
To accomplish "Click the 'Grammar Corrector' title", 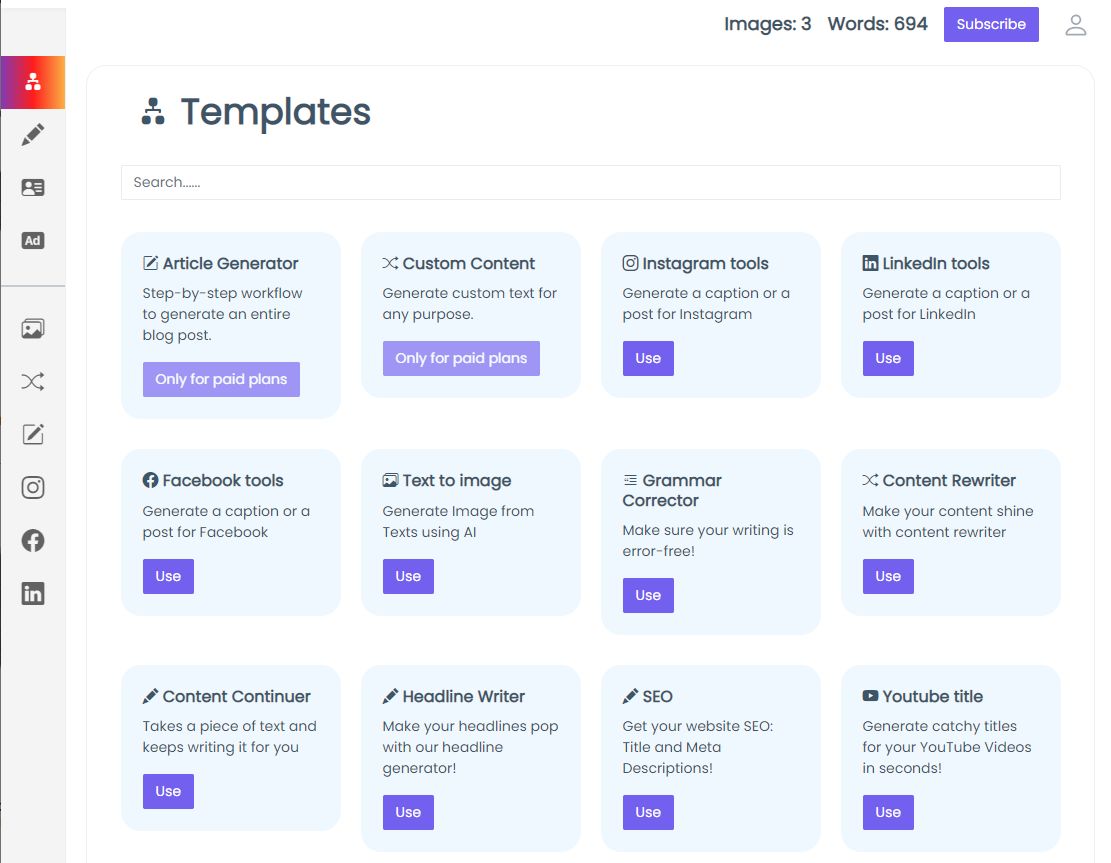I will (x=672, y=490).
